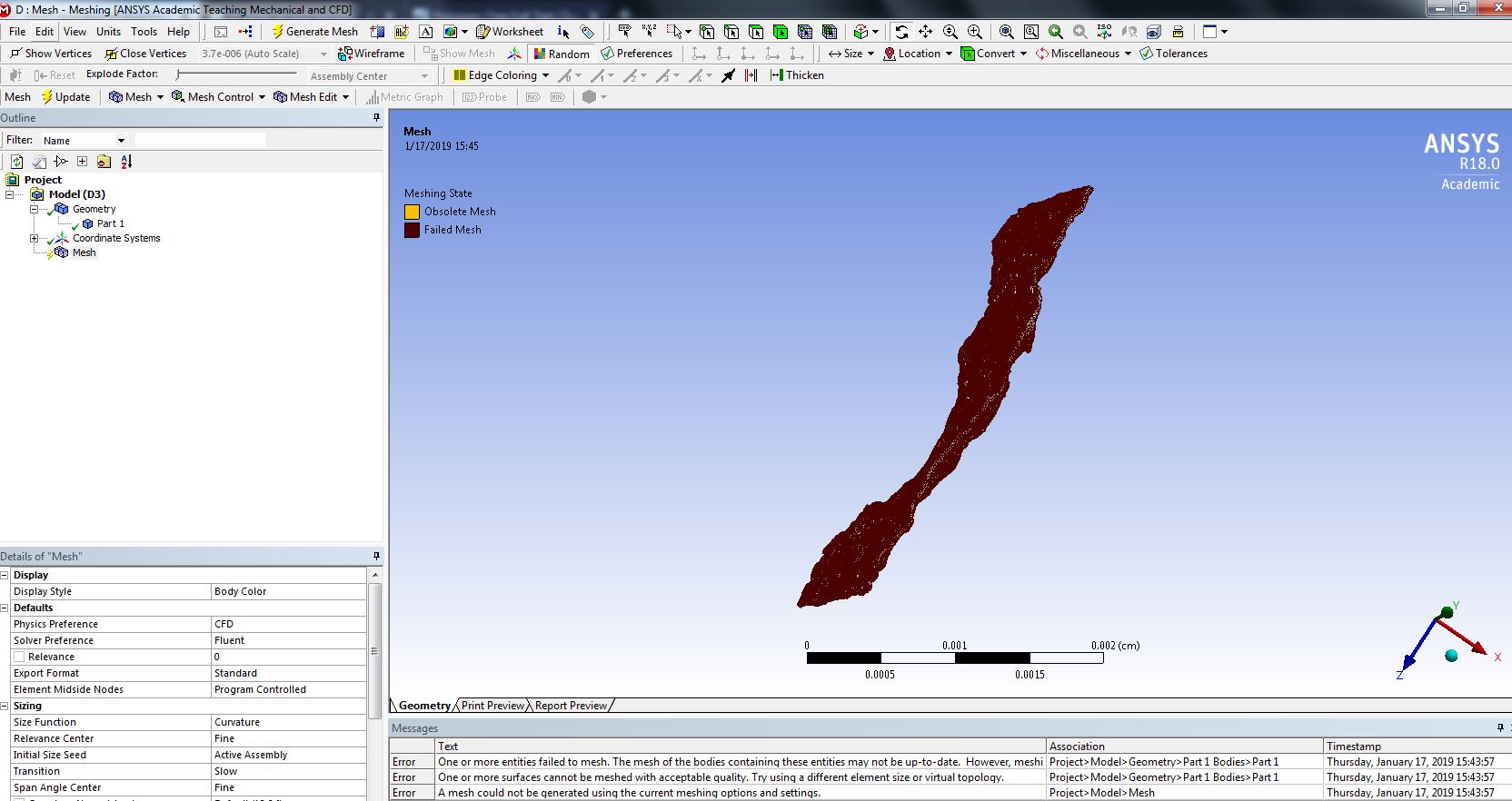Open the Mesh Control dropdown menu
Image resolution: width=1512 pixels, height=801 pixels.
219,97
